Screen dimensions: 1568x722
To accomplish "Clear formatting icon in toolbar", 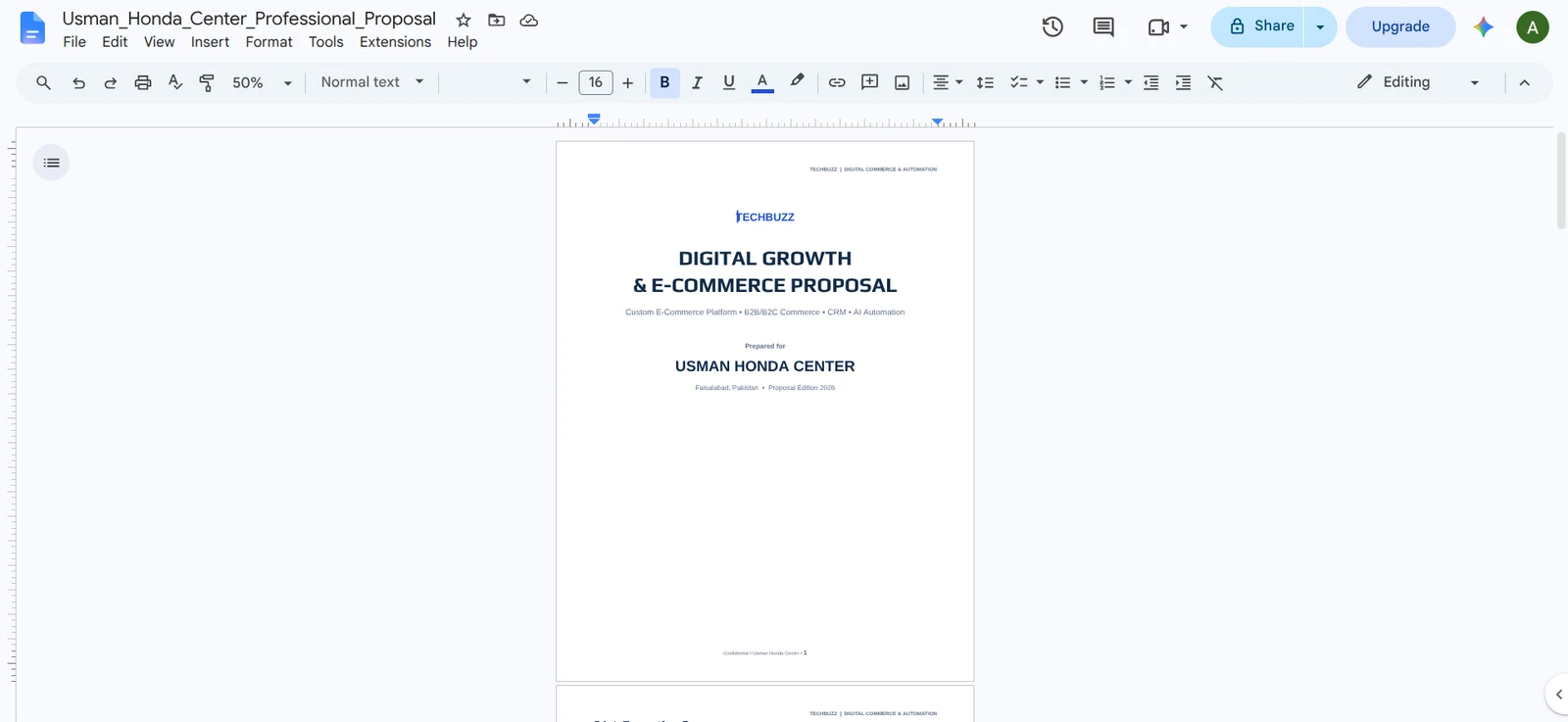I will [1215, 82].
